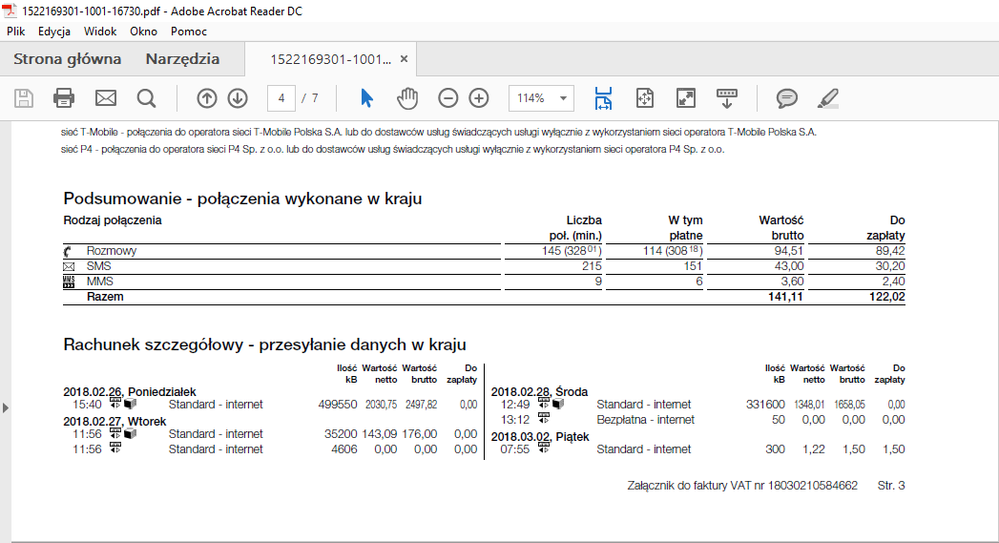Click the page number input field
Screen dimensions: 999x543
tap(282, 98)
